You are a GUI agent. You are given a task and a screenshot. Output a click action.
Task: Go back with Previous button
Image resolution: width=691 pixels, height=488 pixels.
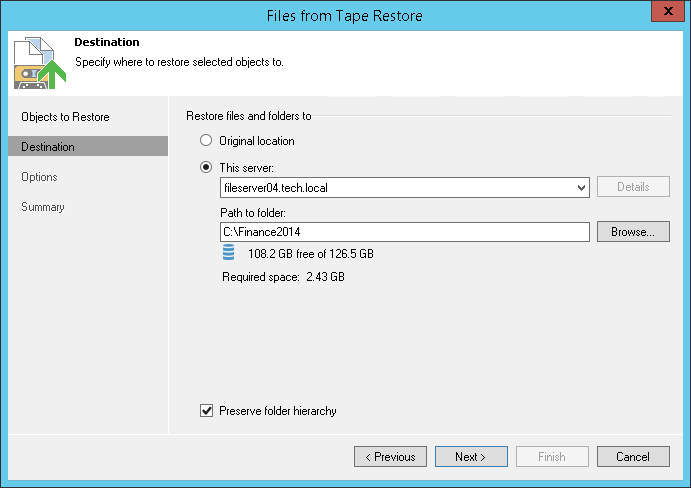(390, 457)
